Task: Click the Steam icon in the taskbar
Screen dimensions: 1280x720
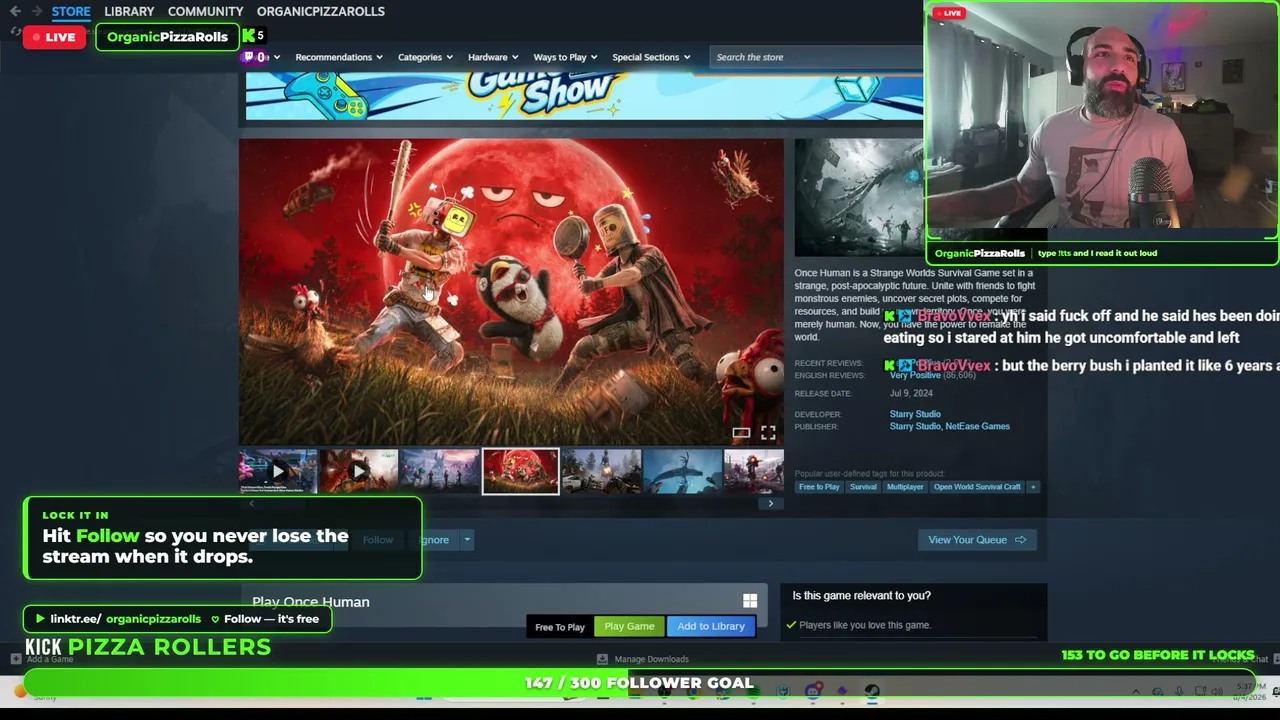Action: pyautogui.click(x=872, y=691)
